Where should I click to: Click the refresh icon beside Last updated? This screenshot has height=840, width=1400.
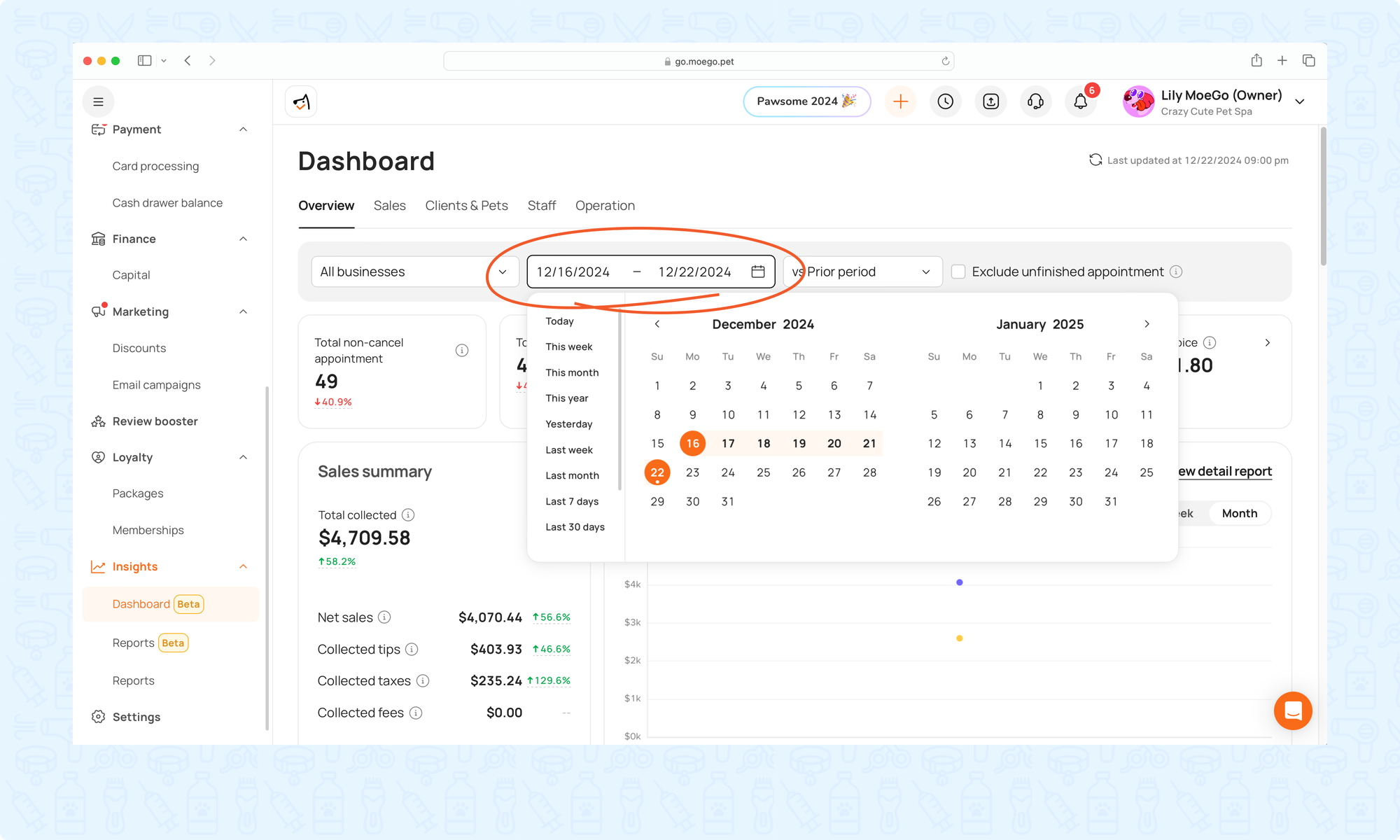coord(1095,160)
